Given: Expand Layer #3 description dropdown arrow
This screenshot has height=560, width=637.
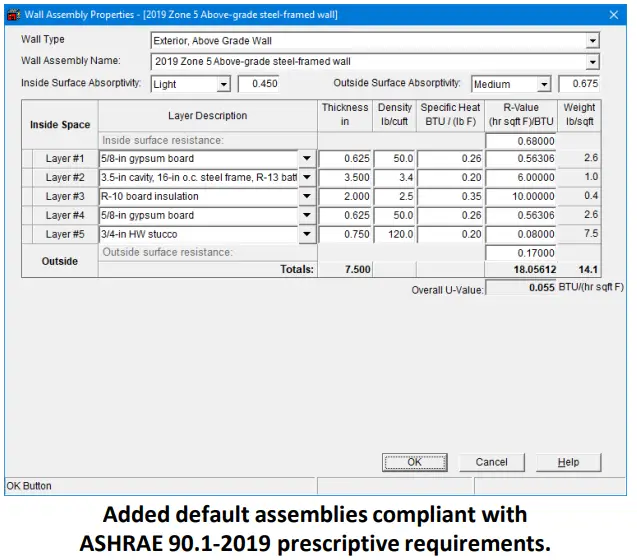Looking at the screenshot, I should point(307,196).
